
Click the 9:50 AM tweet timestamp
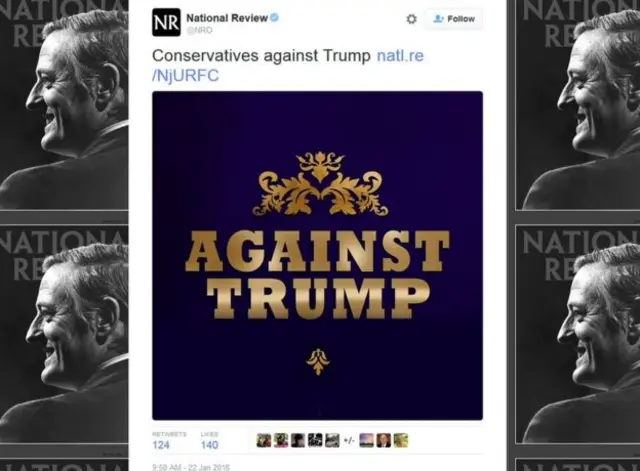tap(191, 467)
